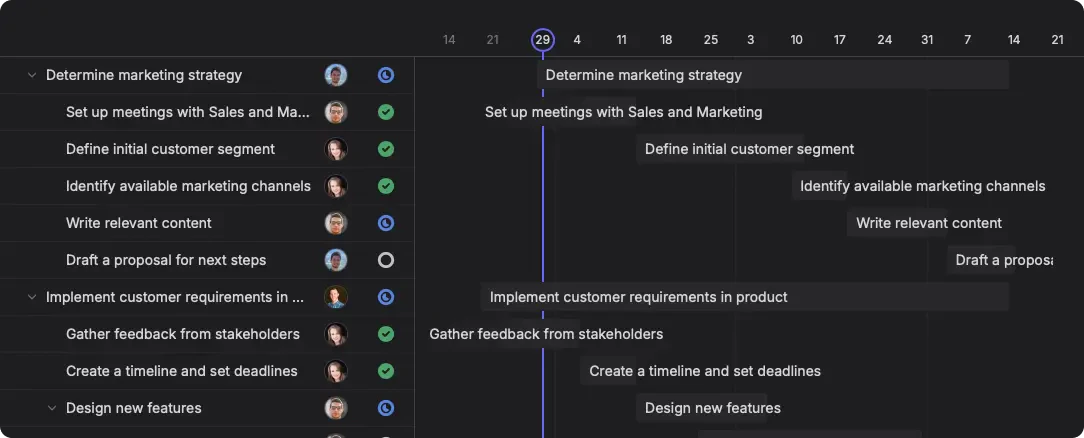This screenshot has width=1084, height=438.
Task: Open assignee avatar for Define initial customer segment
Action: 336,149
